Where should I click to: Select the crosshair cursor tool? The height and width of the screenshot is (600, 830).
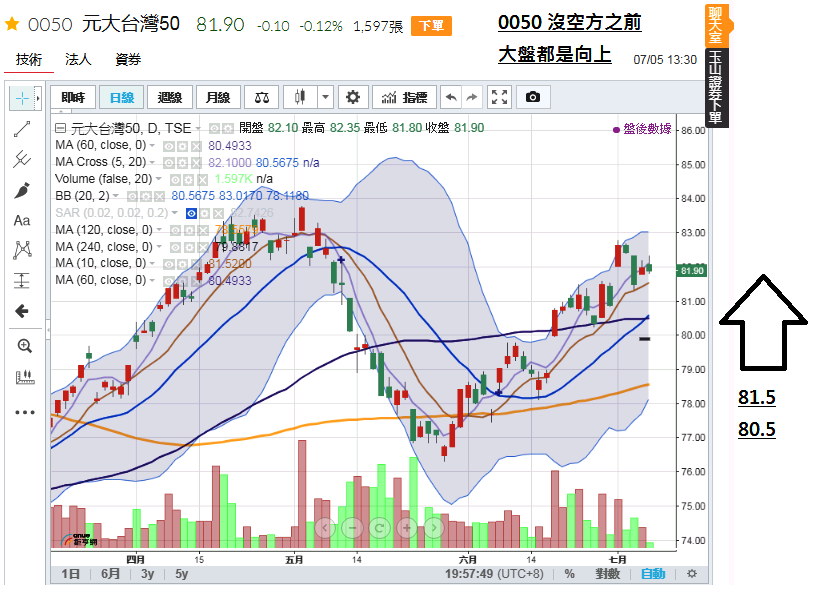[22, 98]
